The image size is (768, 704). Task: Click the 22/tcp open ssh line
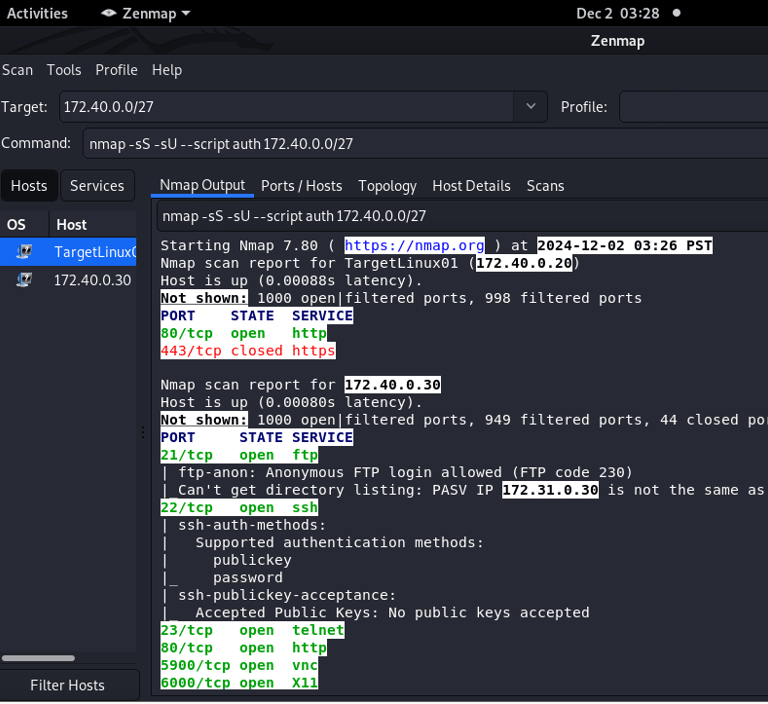tap(239, 508)
